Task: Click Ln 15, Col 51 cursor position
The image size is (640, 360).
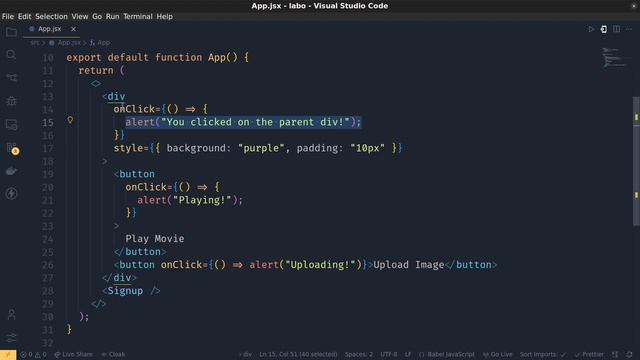Action: tap(298, 355)
